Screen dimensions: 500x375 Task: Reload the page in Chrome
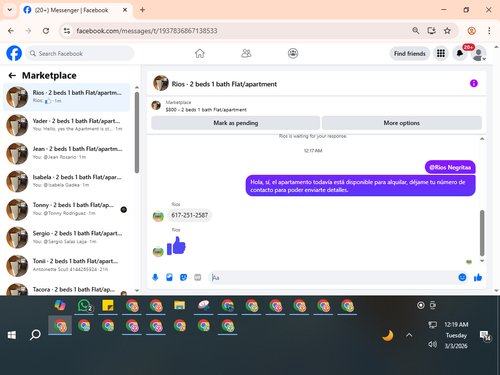click(x=46, y=31)
